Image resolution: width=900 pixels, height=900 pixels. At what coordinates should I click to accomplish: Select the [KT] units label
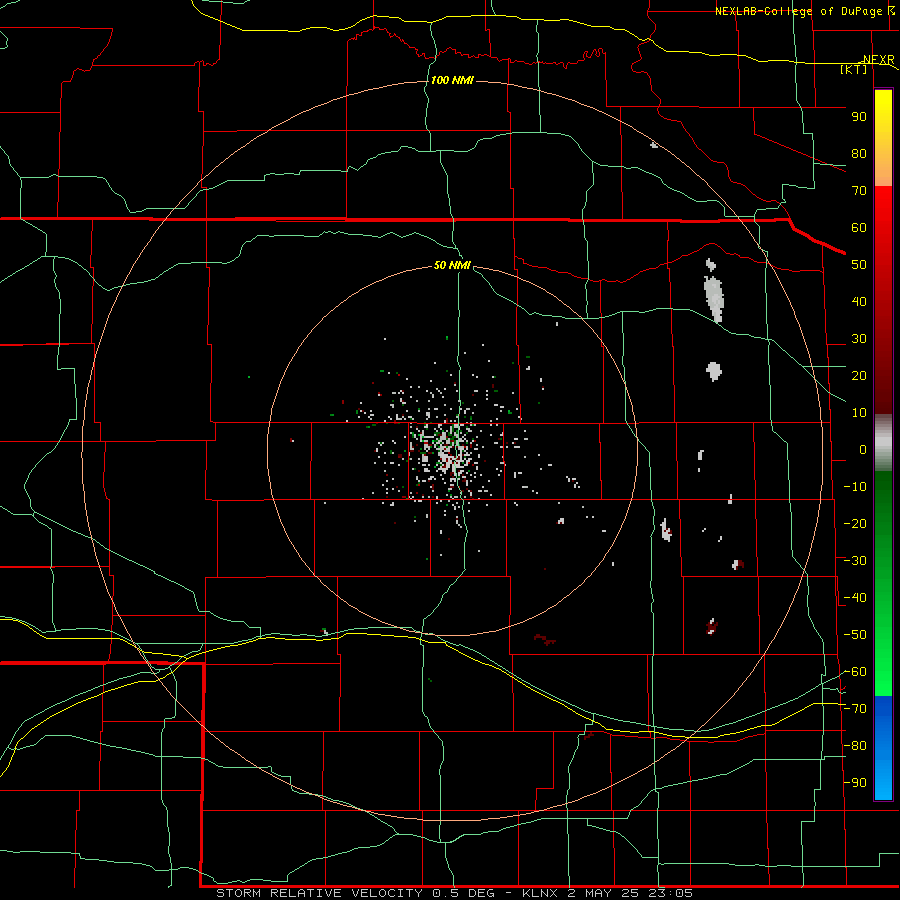[854, 69]
